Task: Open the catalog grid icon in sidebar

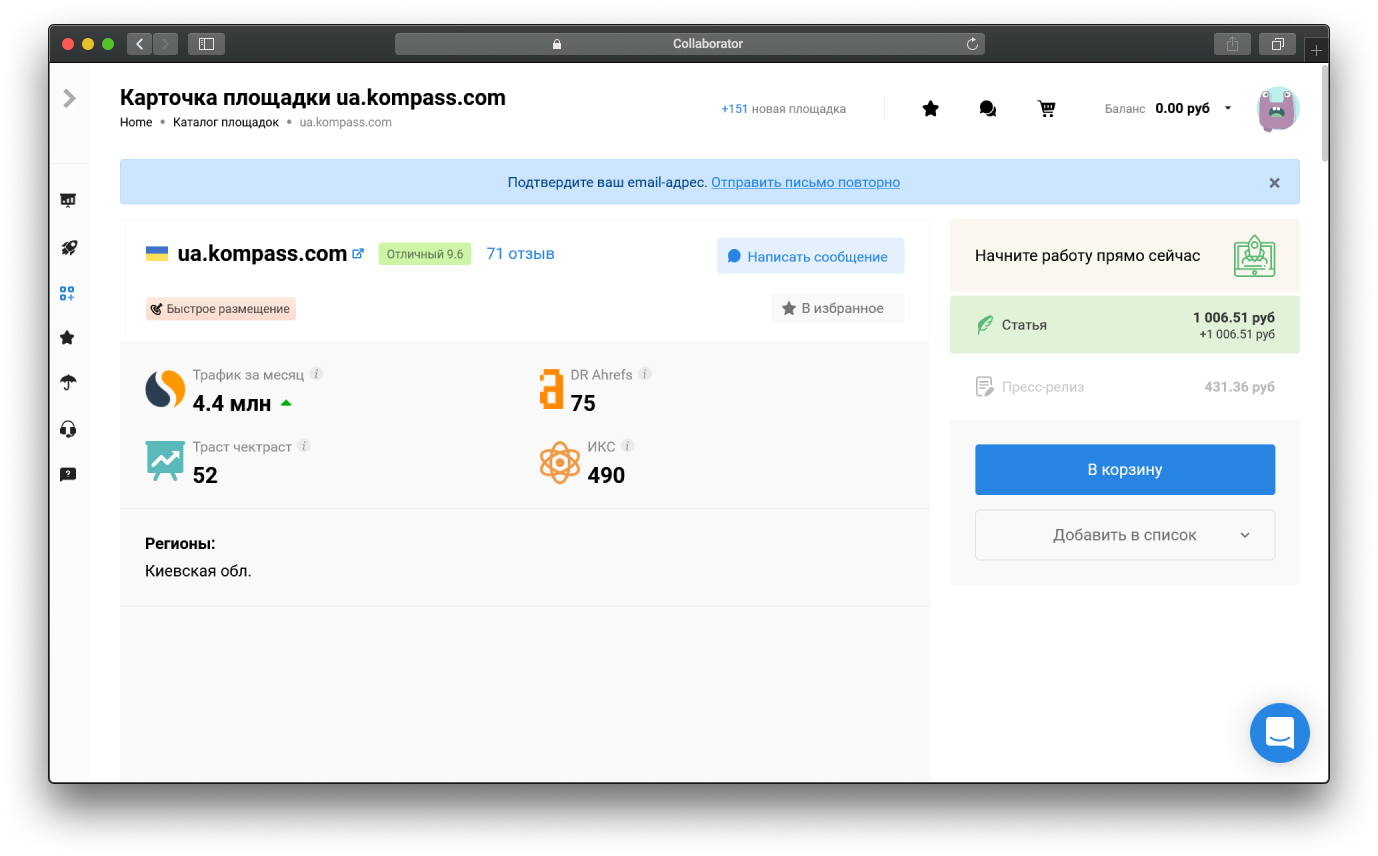Action: pyautogui.click(x=68, y=293)
